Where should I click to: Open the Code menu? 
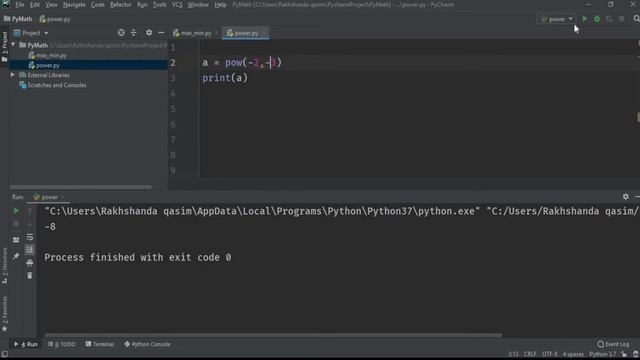(98, 5)
